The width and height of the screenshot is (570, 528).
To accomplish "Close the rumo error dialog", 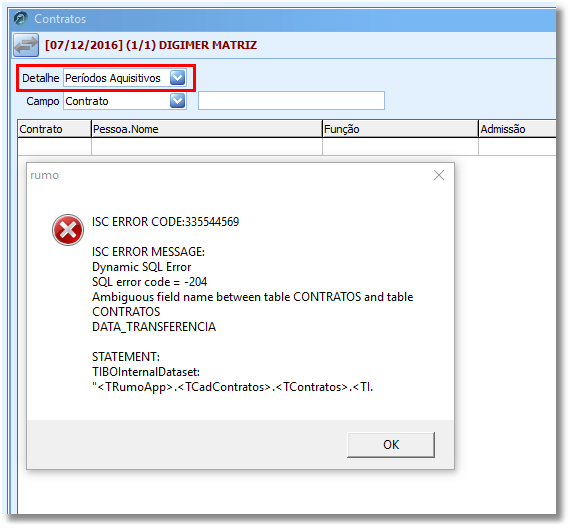I will coord(439,175).
